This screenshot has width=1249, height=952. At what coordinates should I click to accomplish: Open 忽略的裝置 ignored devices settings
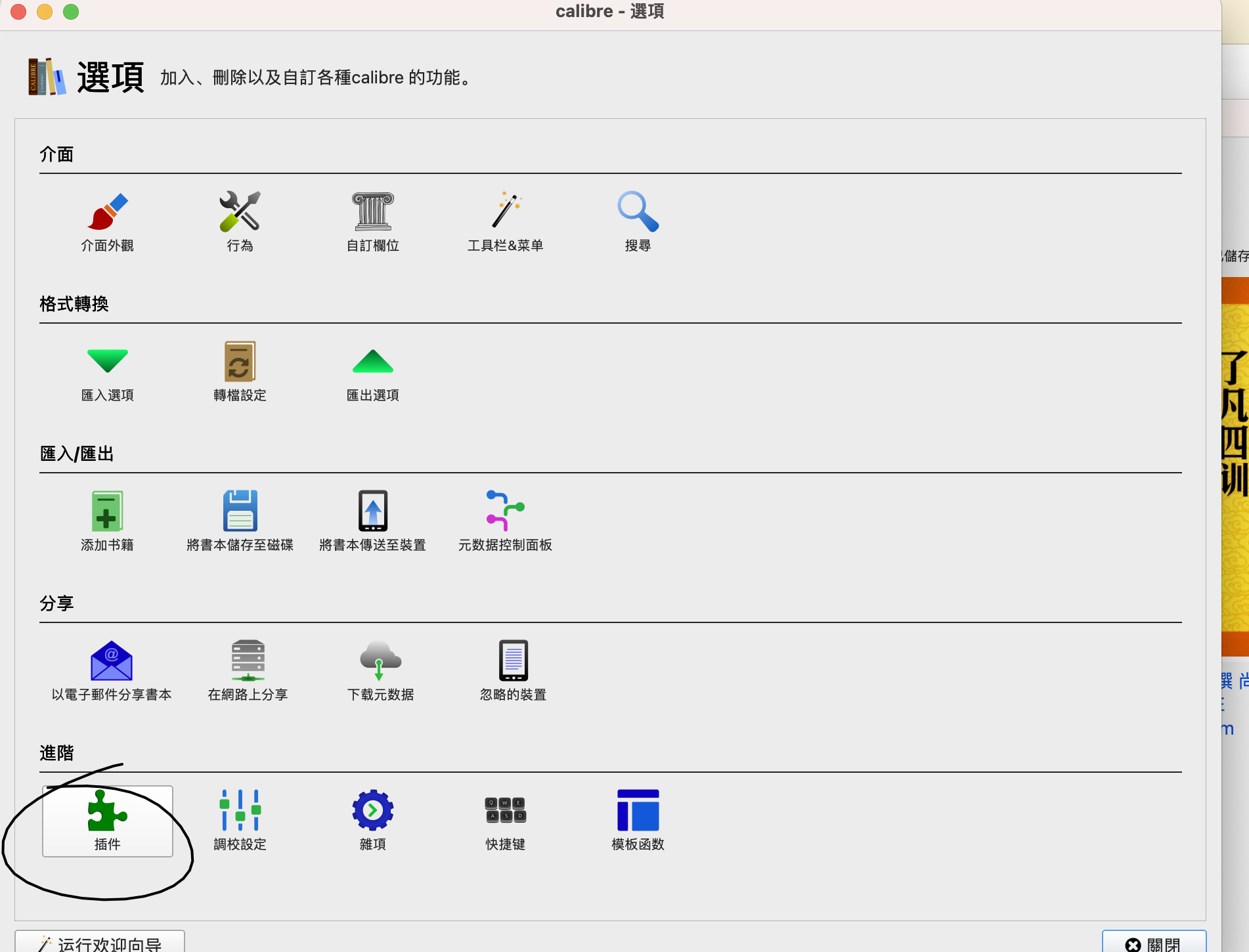tap(513, 671)
